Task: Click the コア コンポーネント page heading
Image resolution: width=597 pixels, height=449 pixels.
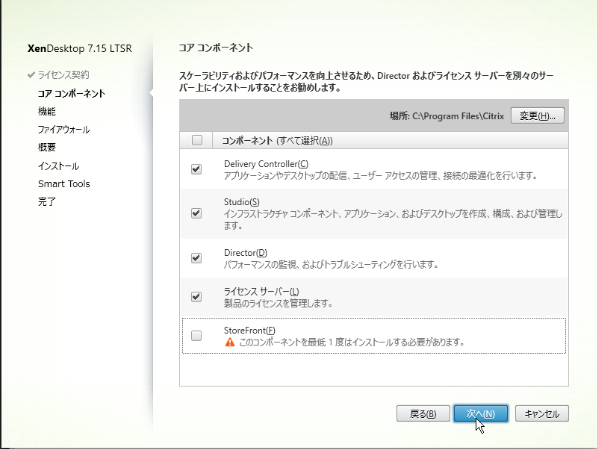Action: 216,48
